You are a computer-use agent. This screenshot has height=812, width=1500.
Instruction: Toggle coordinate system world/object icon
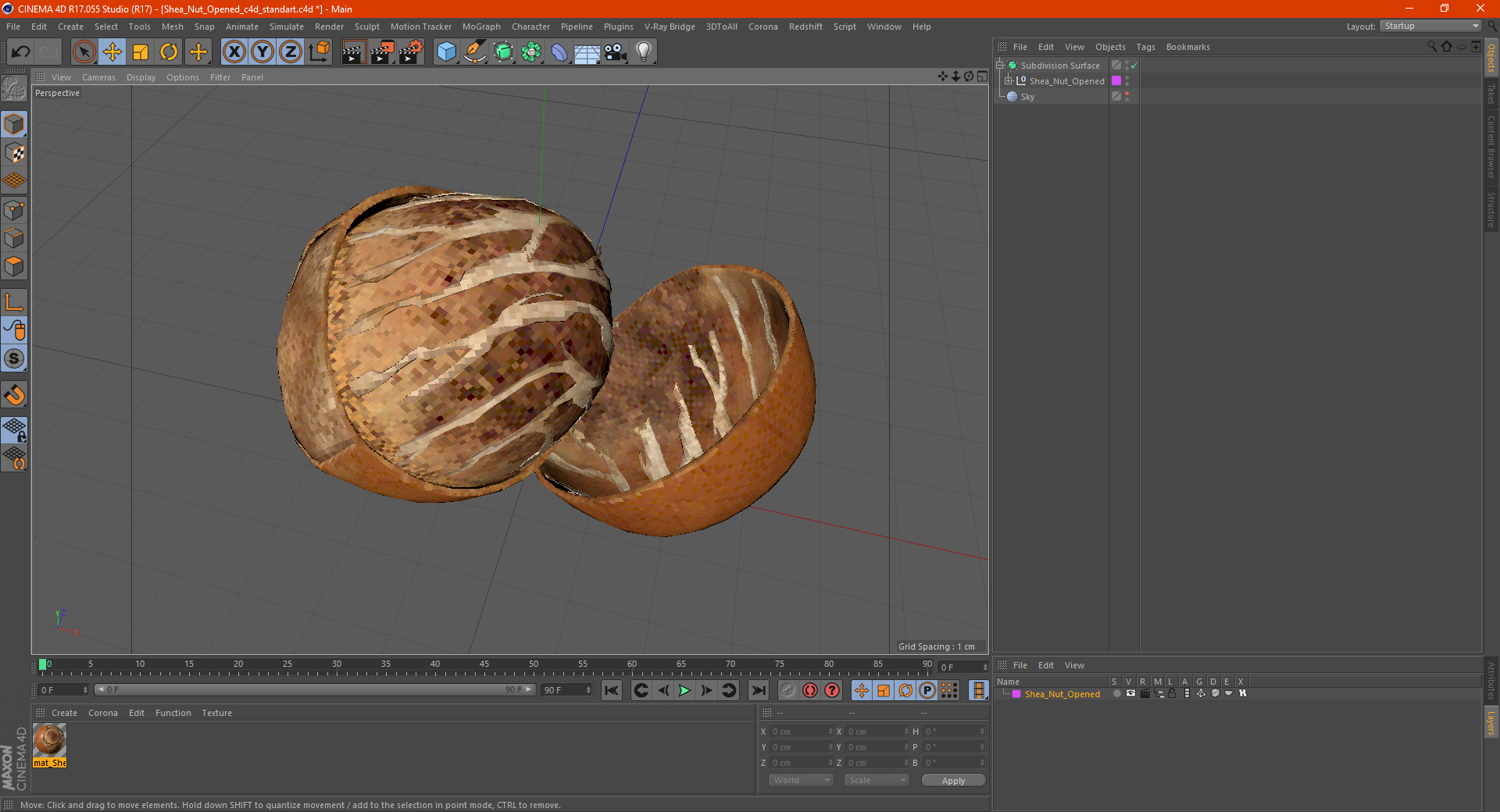point(319,52)
